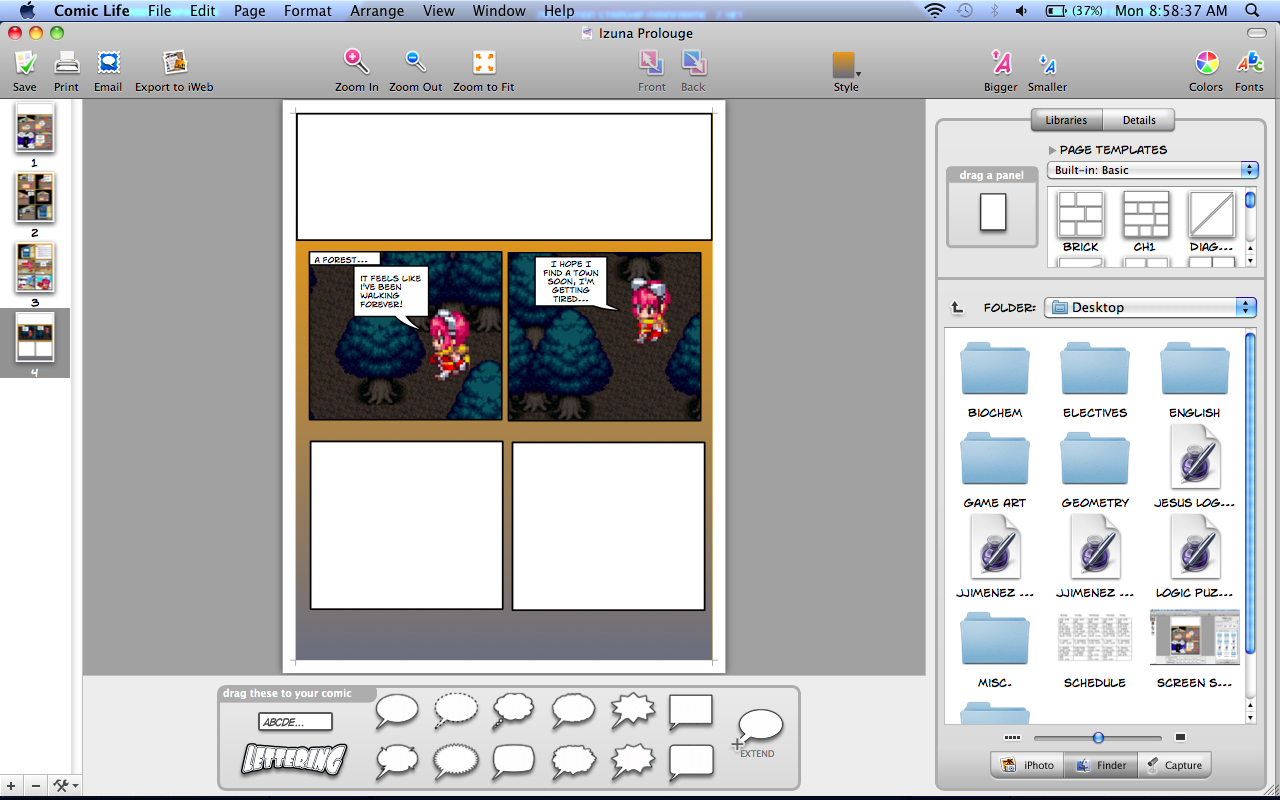Switch to the Details tab
The width and height of the screenshot is (1280, 800).
(1138, 120)
